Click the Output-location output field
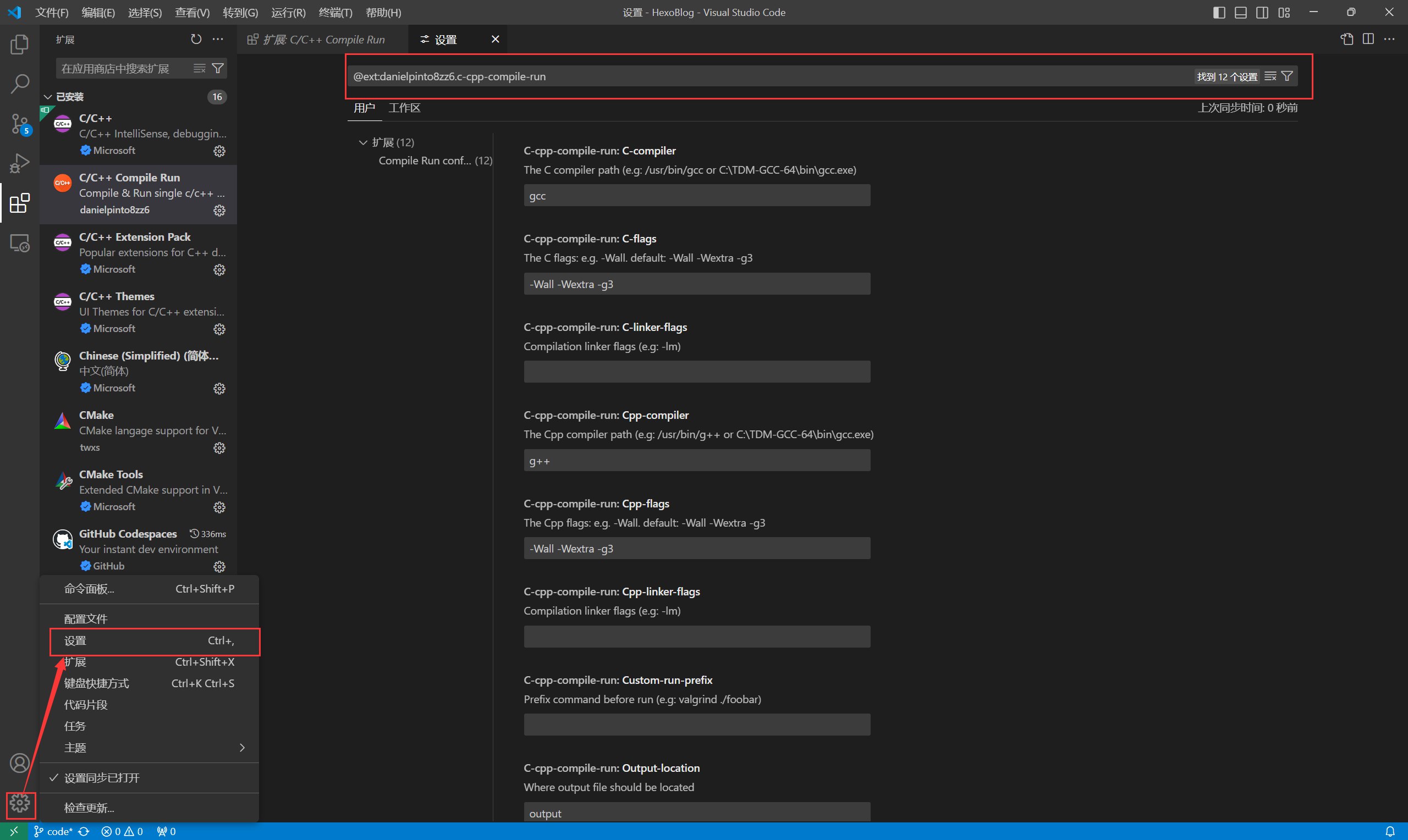The image size is (1408, 840). pos(697,813)
